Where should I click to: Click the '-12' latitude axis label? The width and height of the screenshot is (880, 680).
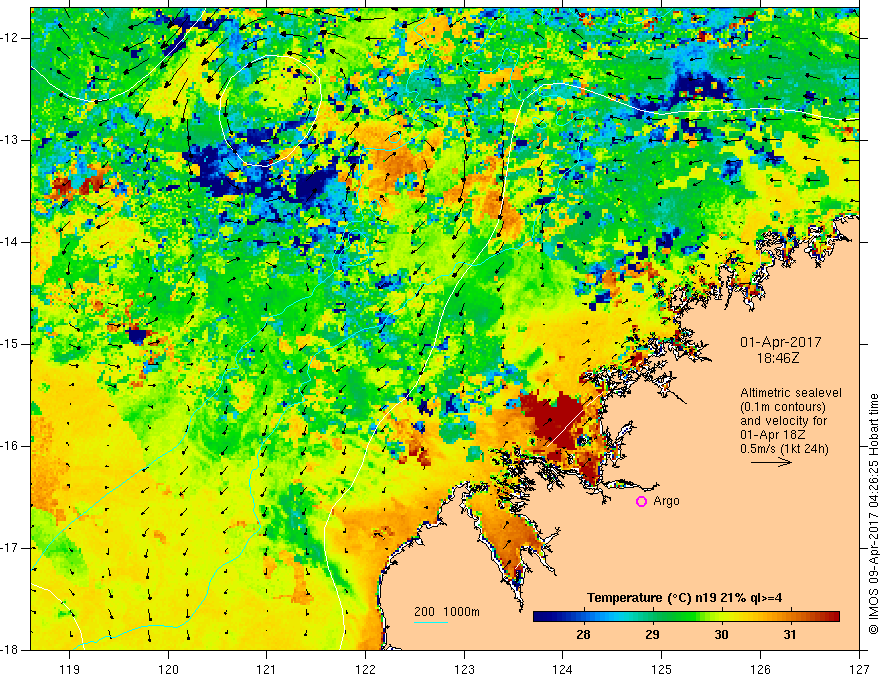point(11,38)
